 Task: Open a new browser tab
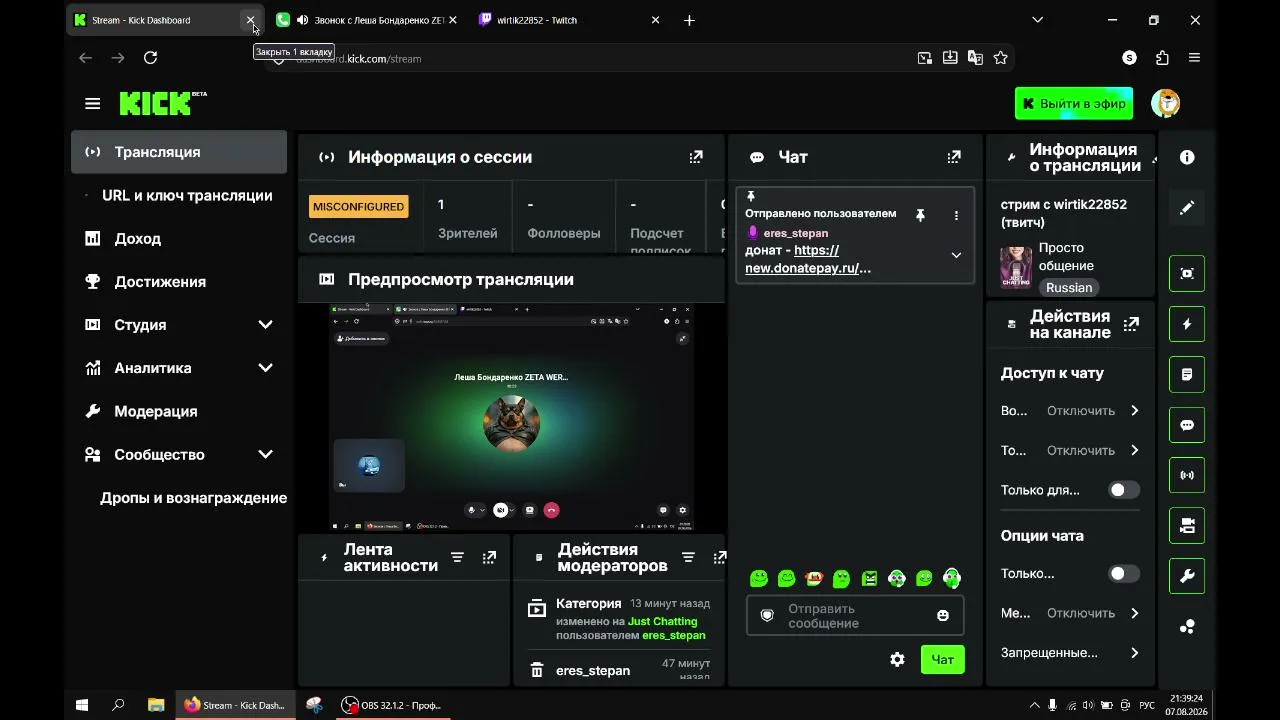click(x=689, y=20)
